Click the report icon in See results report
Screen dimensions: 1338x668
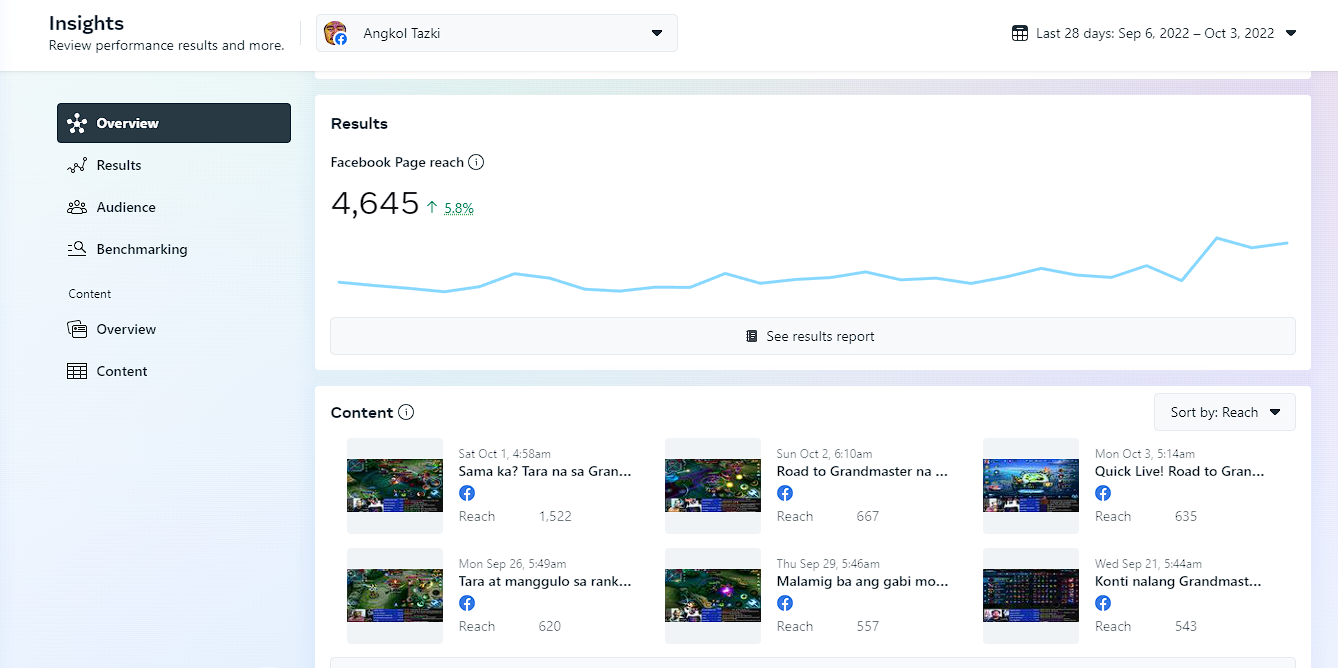point(752,336)
